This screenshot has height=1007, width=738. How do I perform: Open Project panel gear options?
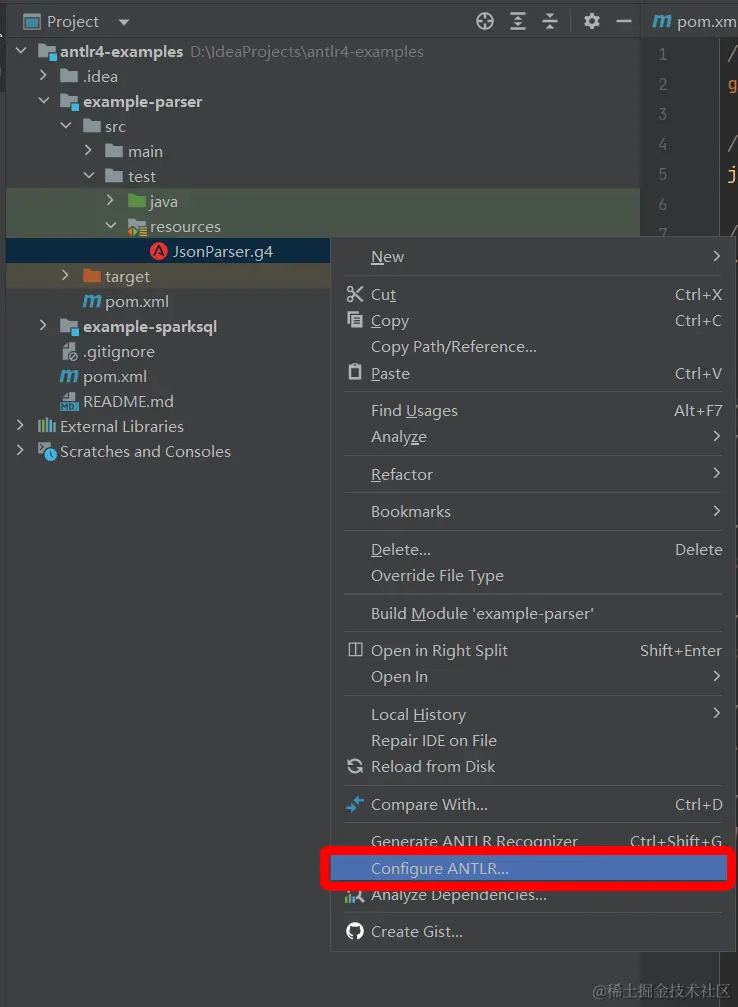tap(592, 21)
